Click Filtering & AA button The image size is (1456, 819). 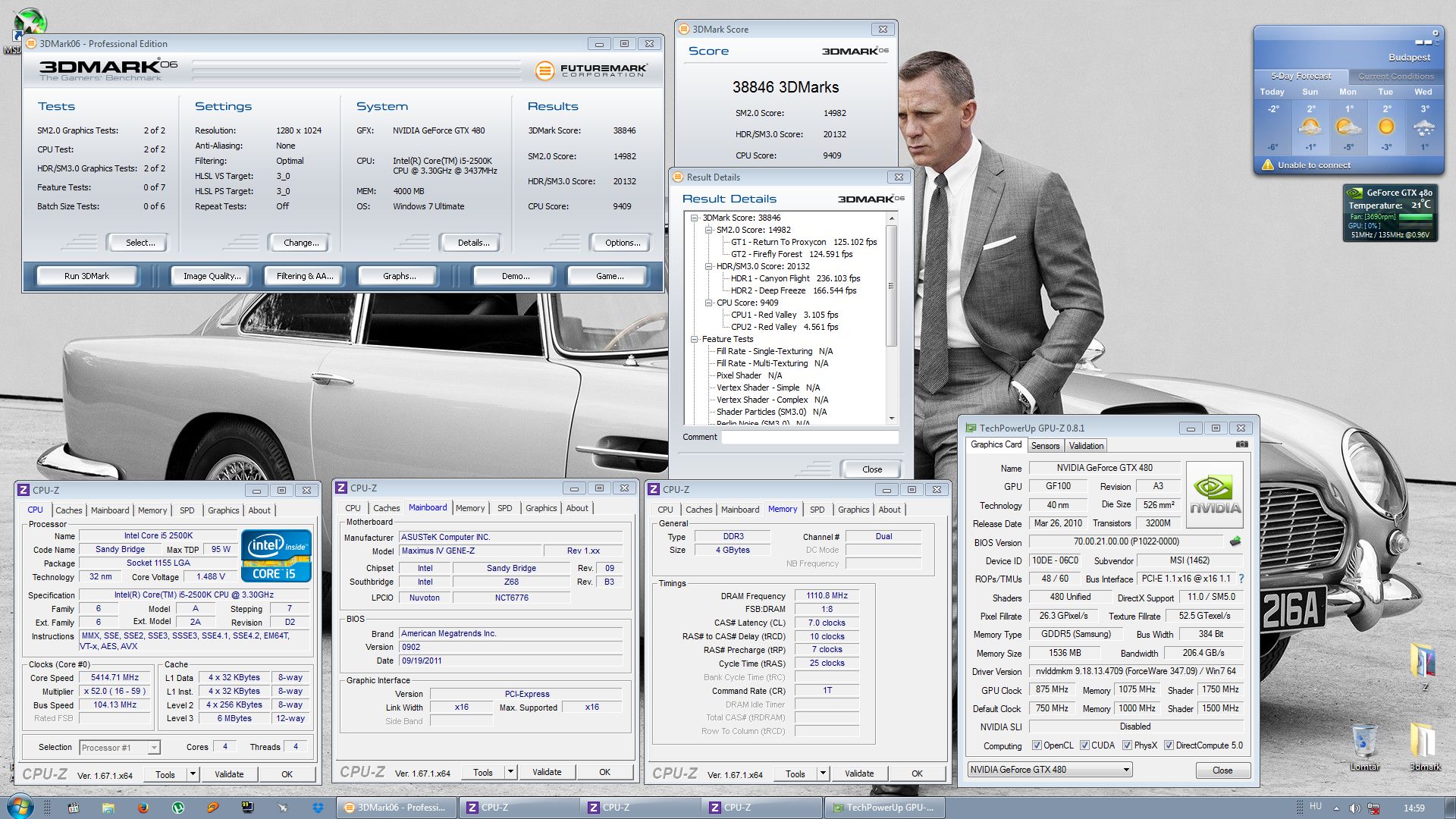(x=304, y=276)
